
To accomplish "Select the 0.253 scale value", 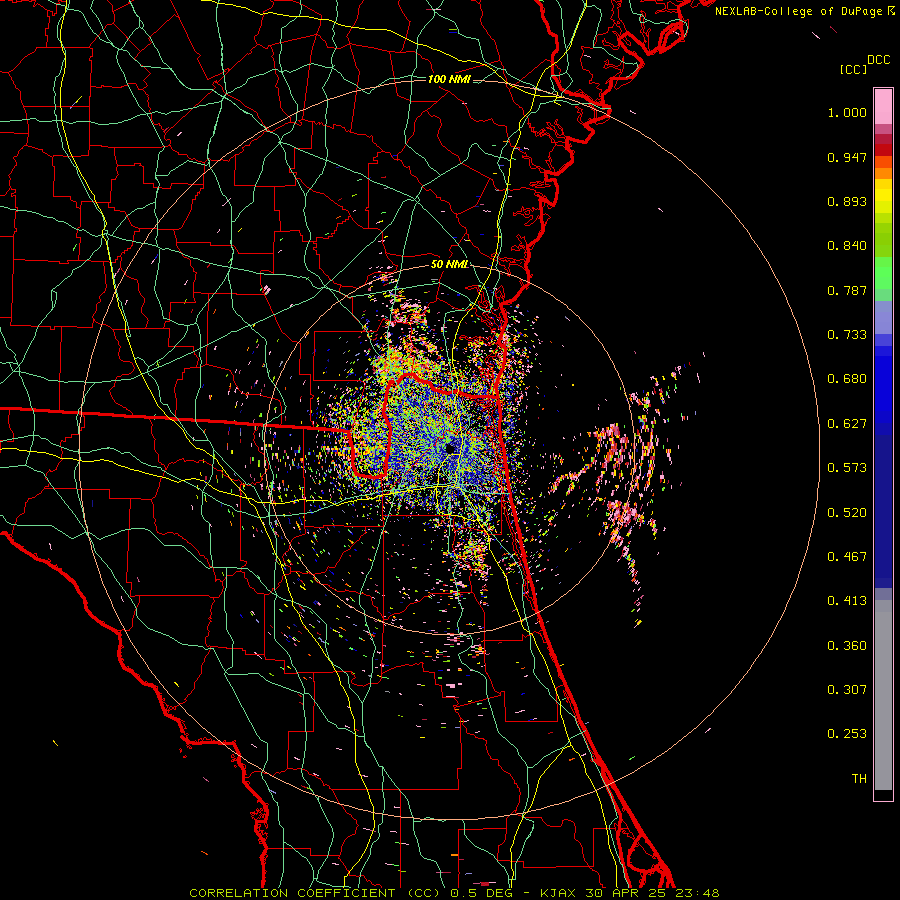I will coord(847,734).
